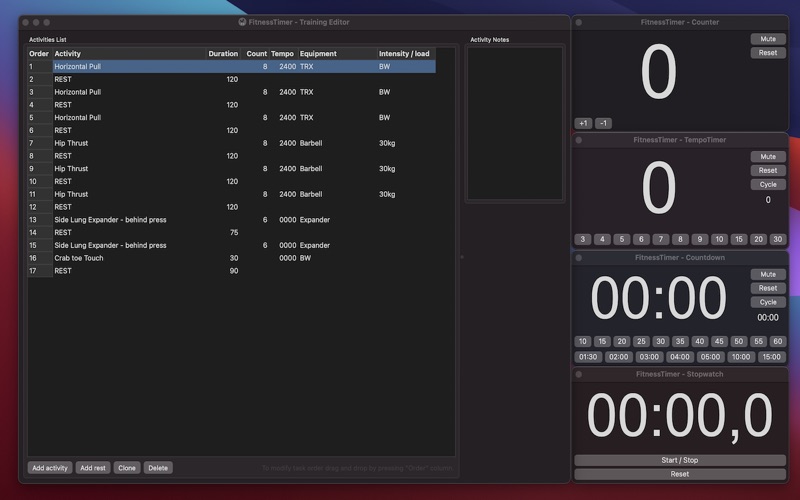Set TempoTimer preset to 20
Image resolution: width=800 pixels, height=500 pixels.
coord(758,239)
